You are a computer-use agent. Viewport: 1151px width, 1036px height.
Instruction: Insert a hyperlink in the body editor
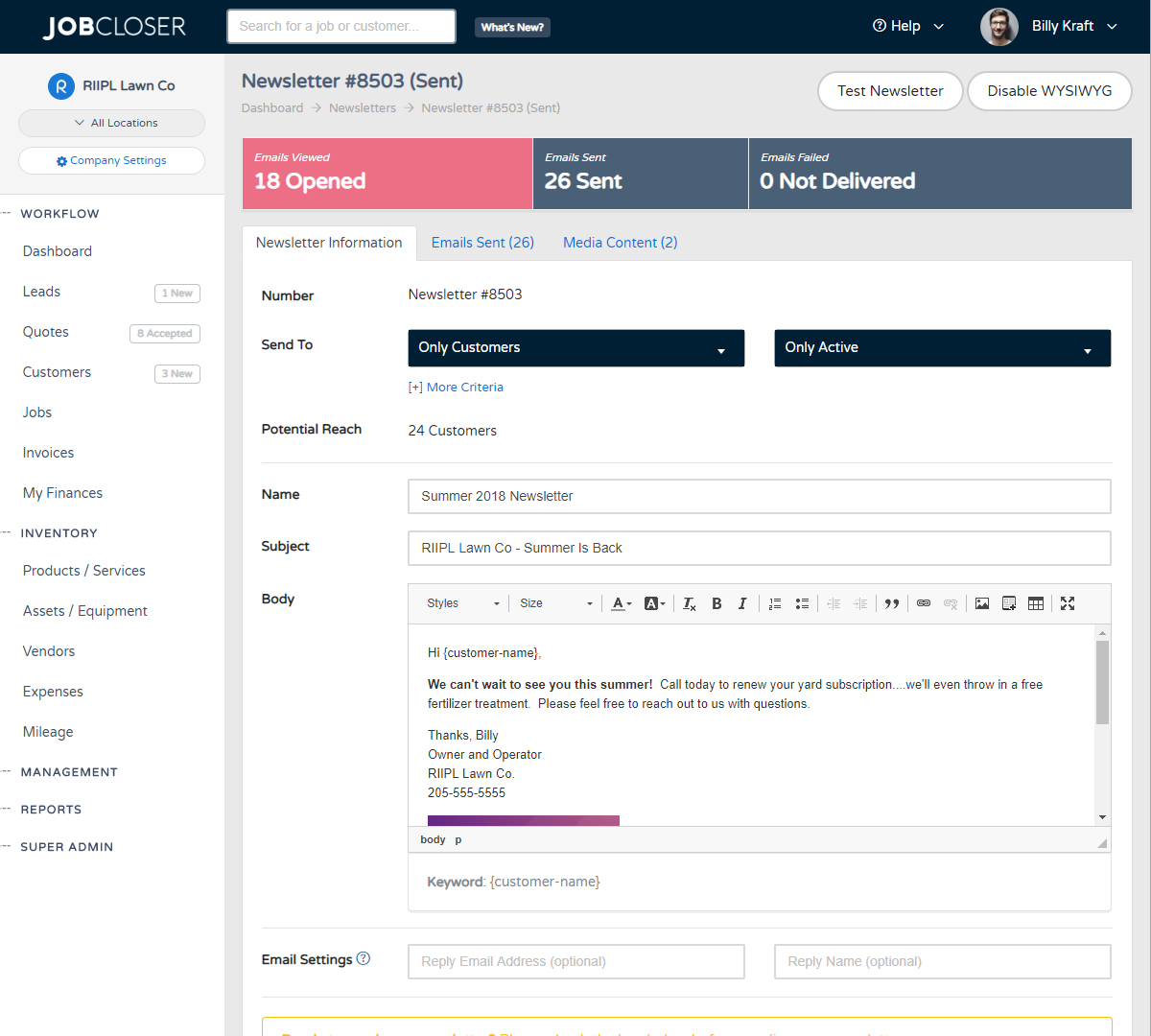[x=923, y=603]
